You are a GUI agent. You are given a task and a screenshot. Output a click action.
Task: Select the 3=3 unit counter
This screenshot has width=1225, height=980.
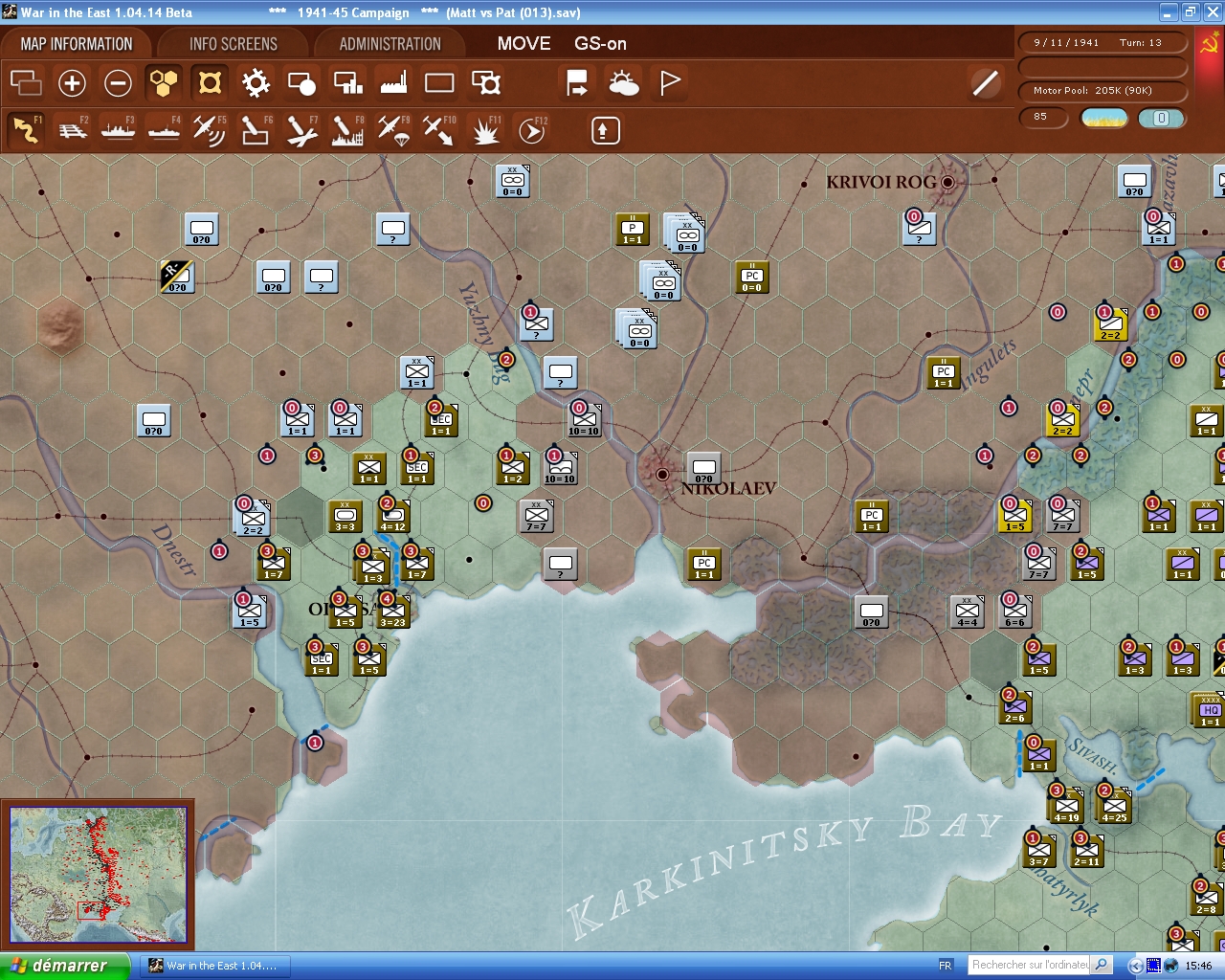(345, 516)
